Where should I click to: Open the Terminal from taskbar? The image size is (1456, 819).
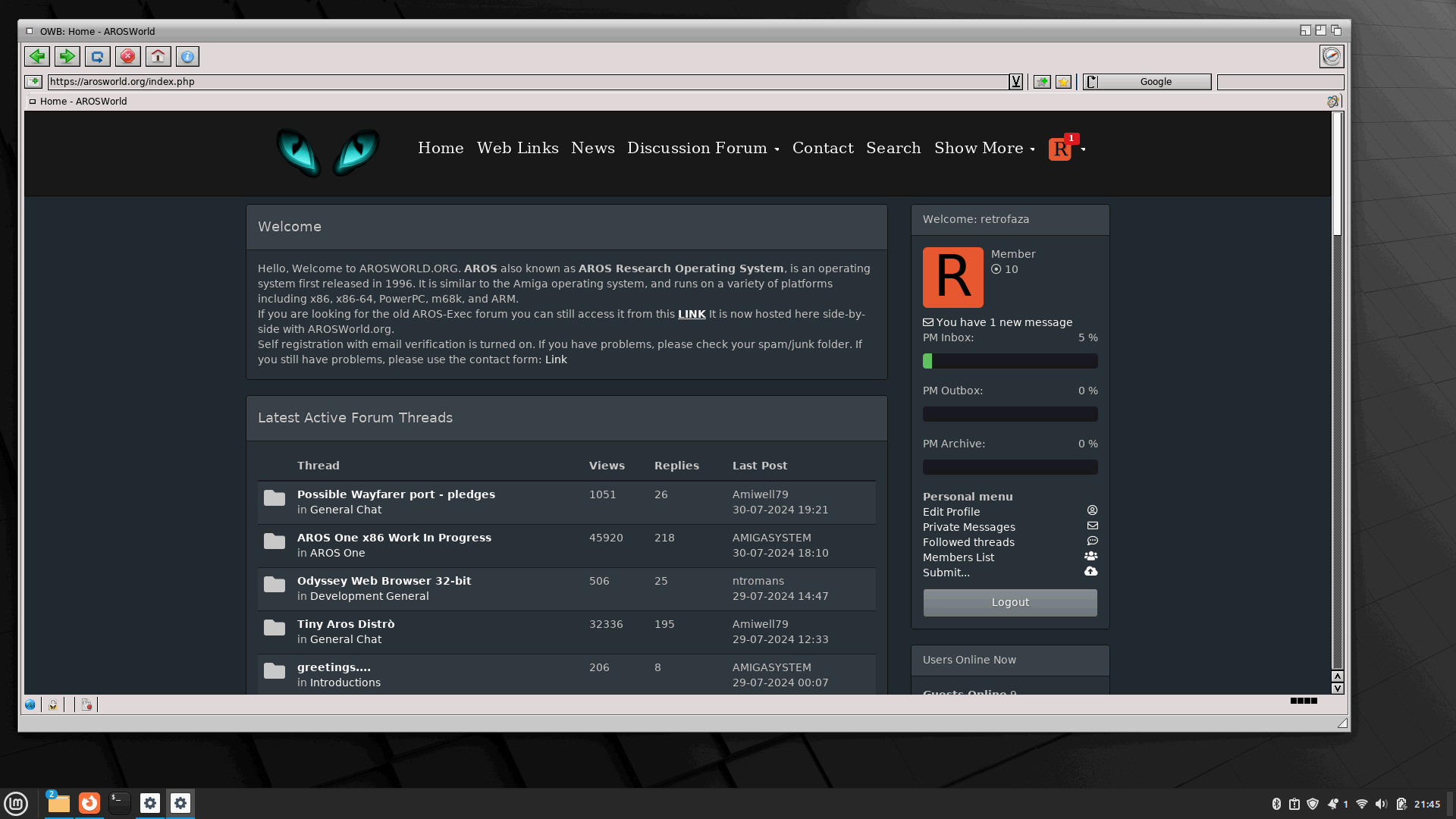120,803
